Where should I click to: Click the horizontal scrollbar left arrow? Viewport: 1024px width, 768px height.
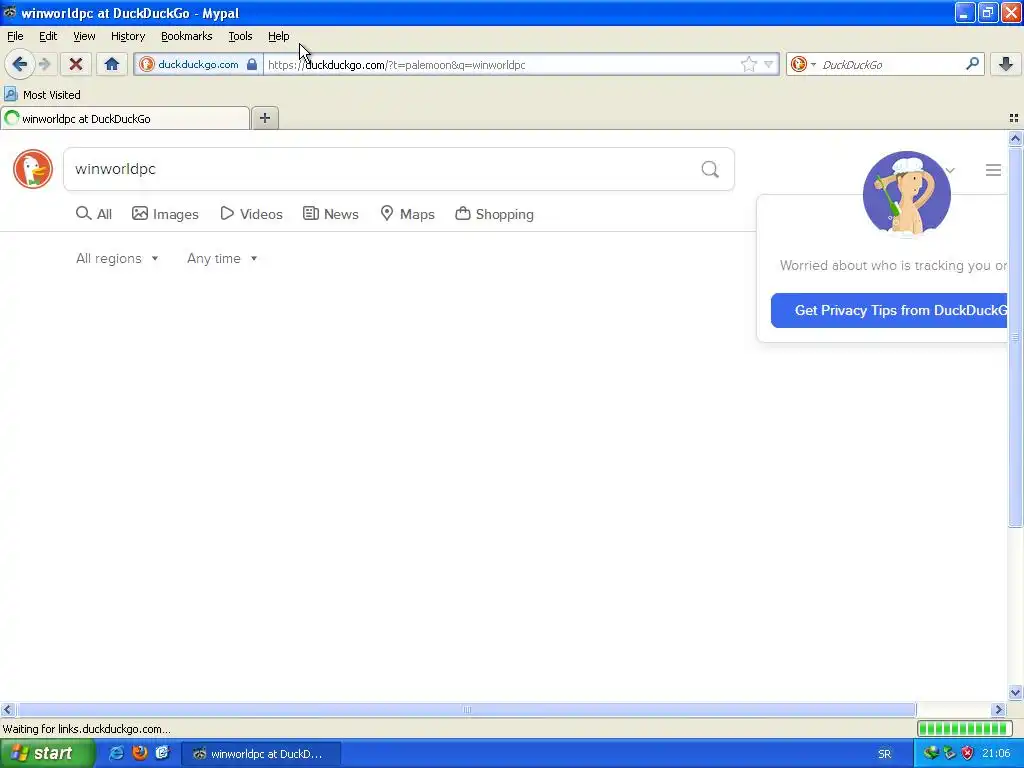tap(7, 710)
